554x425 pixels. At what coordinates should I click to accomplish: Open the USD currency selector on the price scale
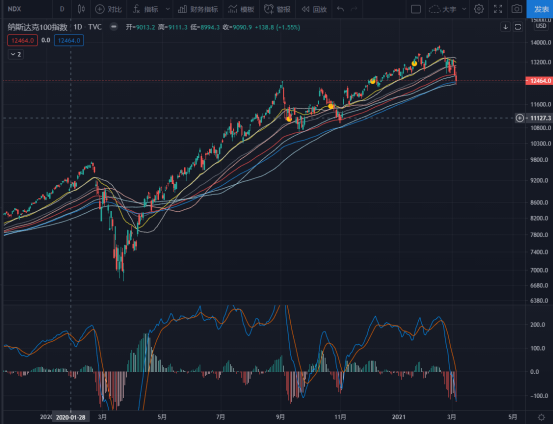541,26
